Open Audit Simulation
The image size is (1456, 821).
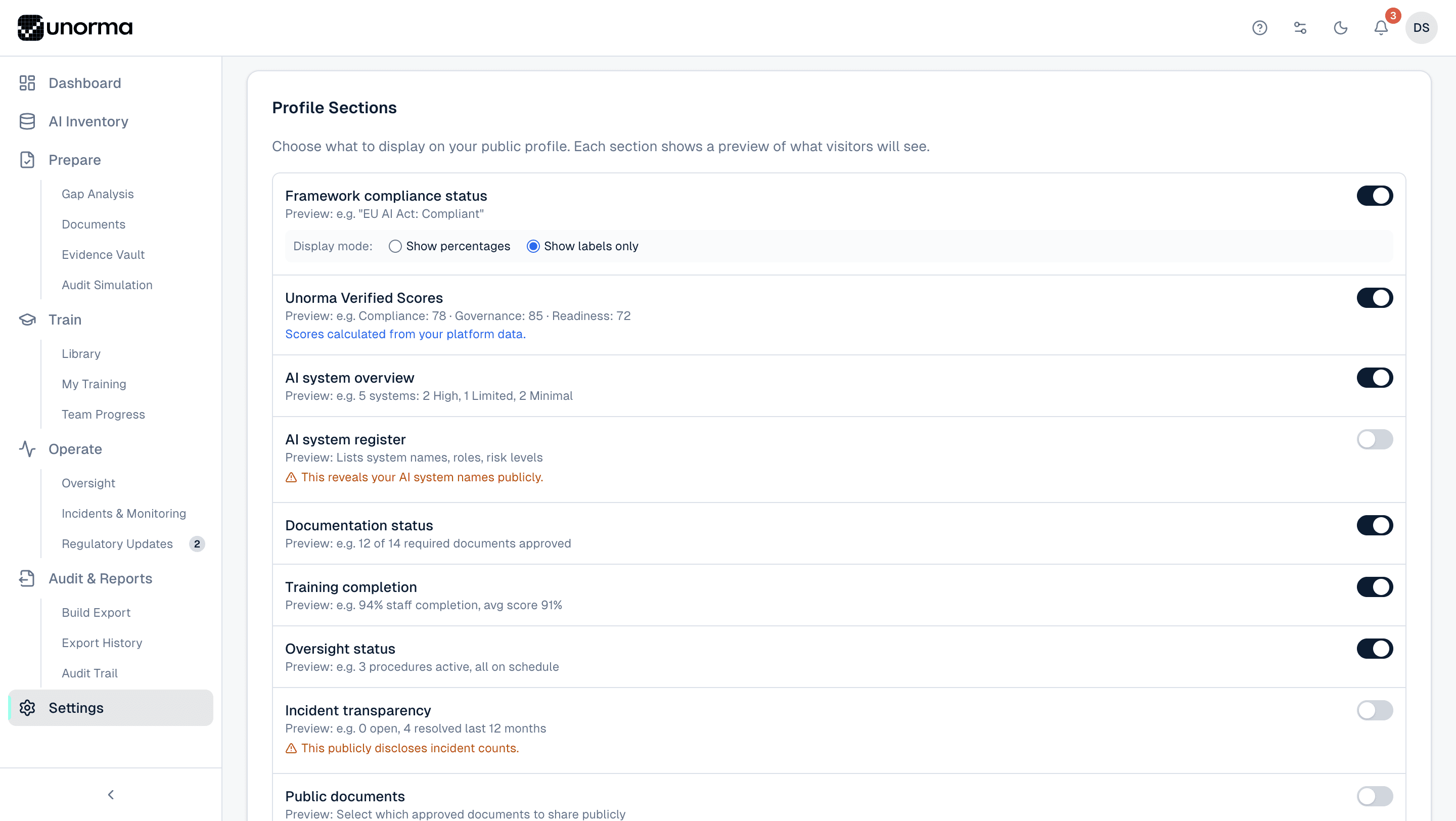107,285
